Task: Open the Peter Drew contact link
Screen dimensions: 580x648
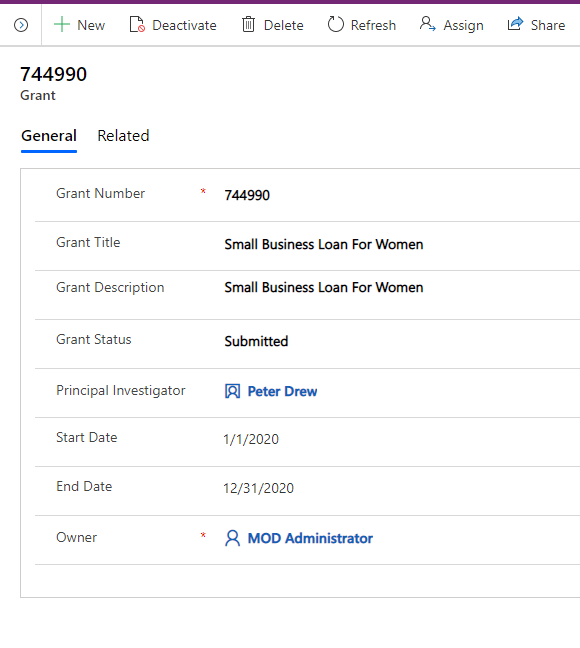Action: click(282, 391)
